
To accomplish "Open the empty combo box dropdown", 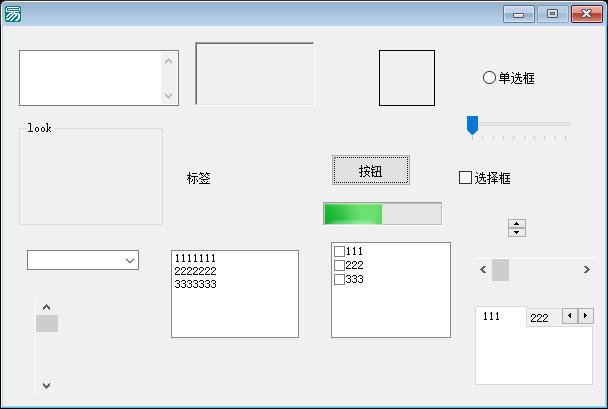I will click(x=130, y=260).
